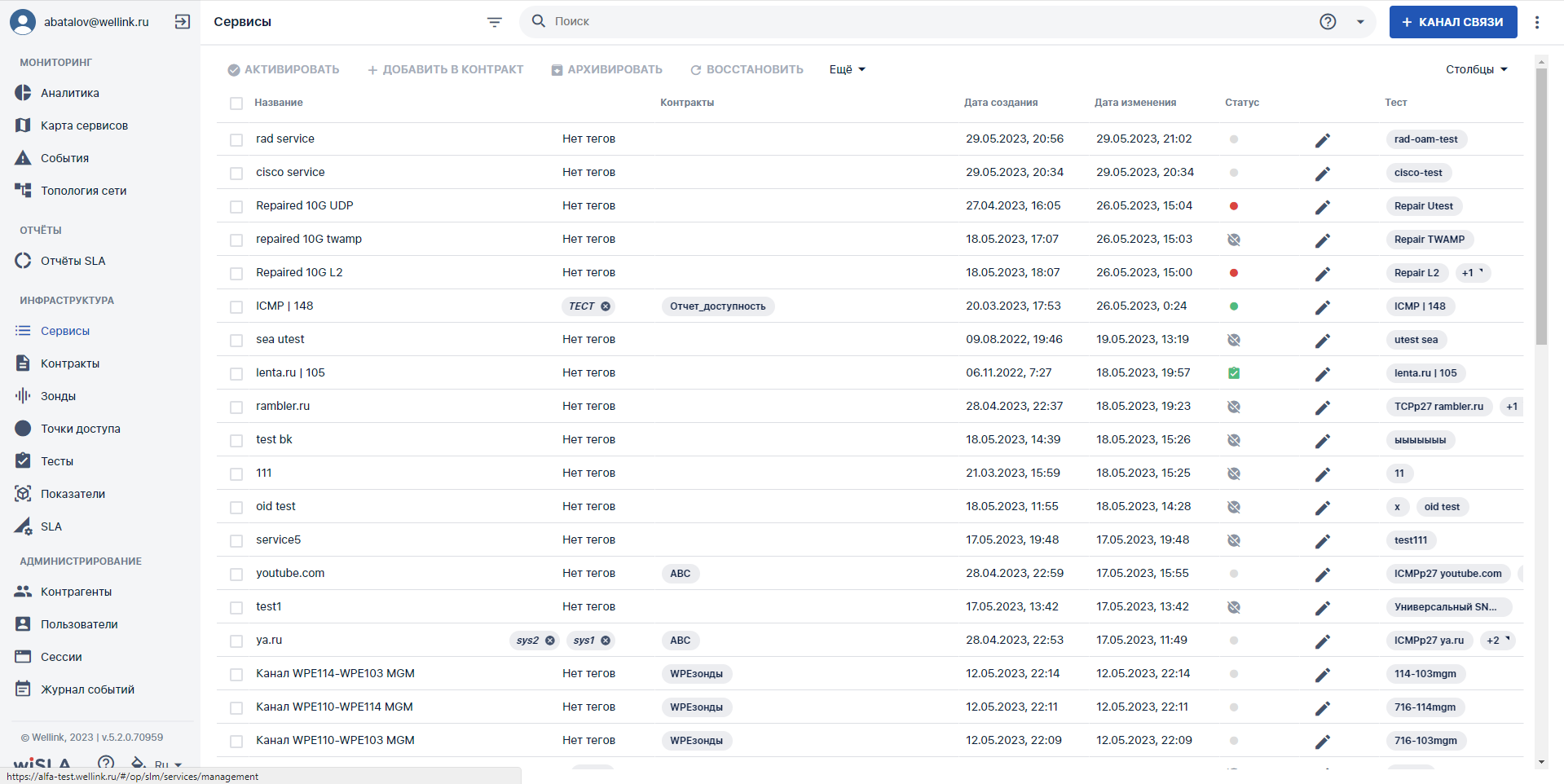Open the Ru language dropdown
Screen dimensions: 1564x784
click(167, 764)
